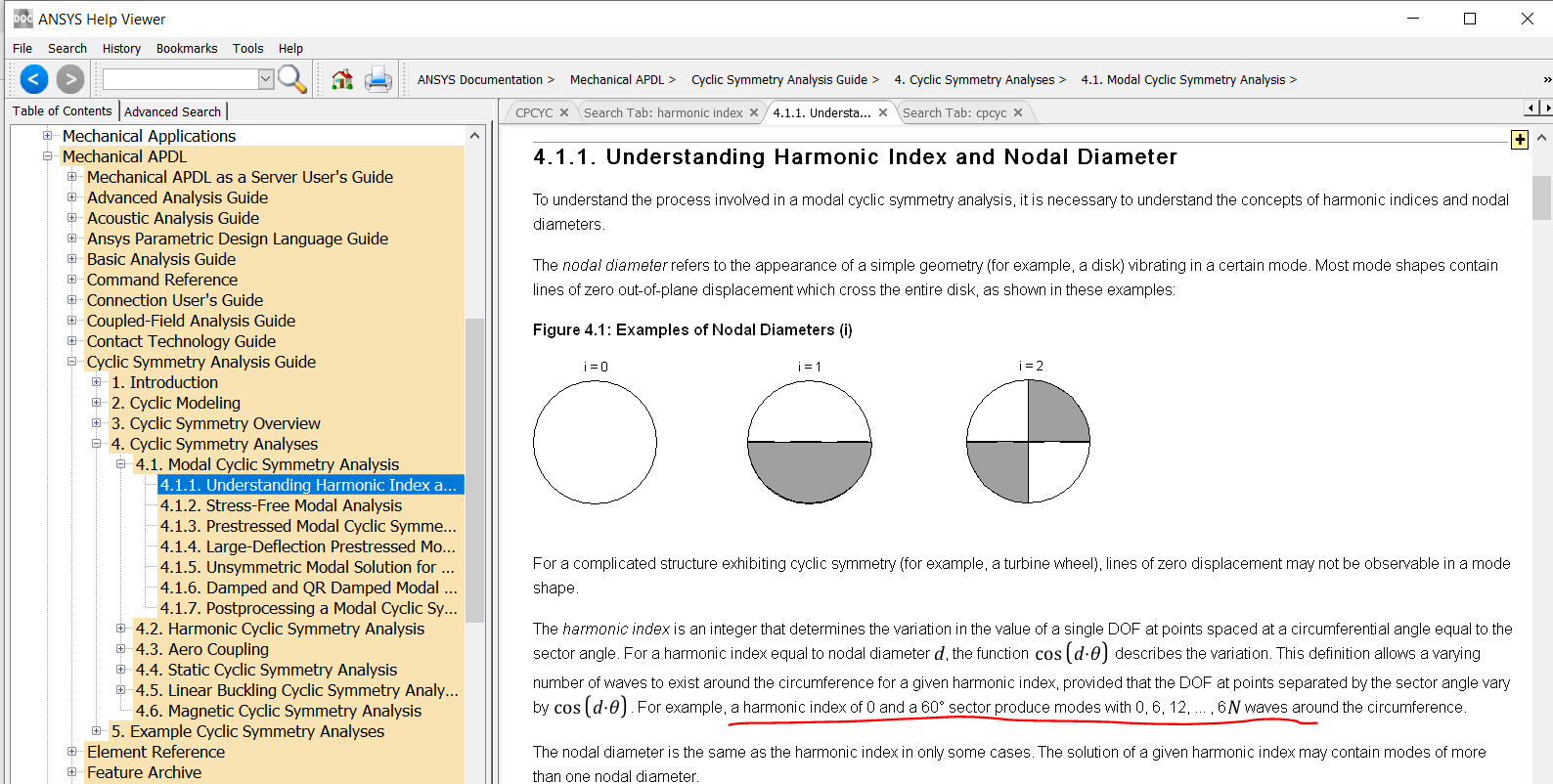Expand the Mechanical Applications tree node

47,136
